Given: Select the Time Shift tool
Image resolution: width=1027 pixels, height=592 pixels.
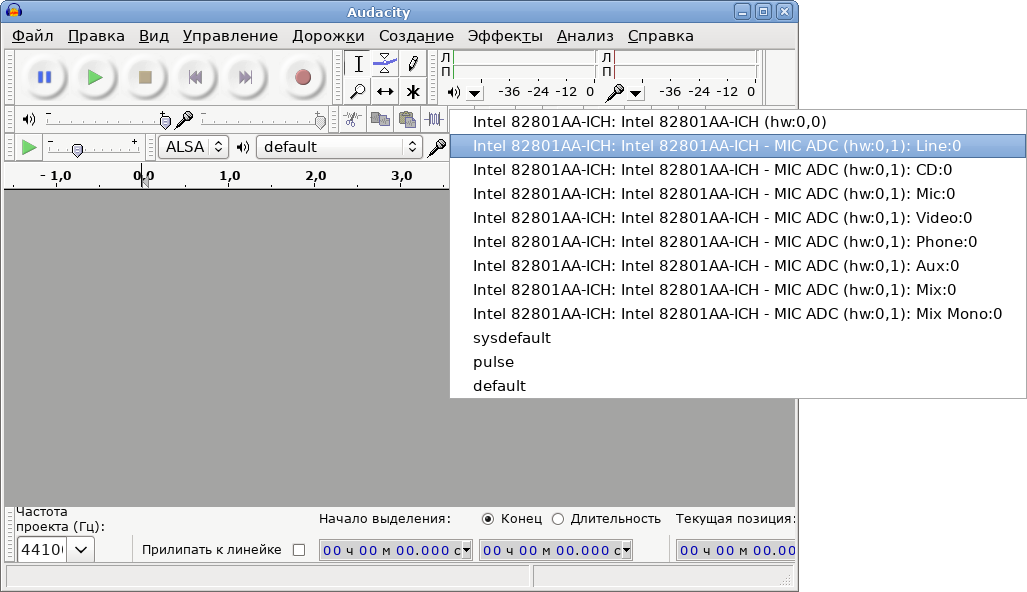Looking at the screenshot, I should click(385, 91).
